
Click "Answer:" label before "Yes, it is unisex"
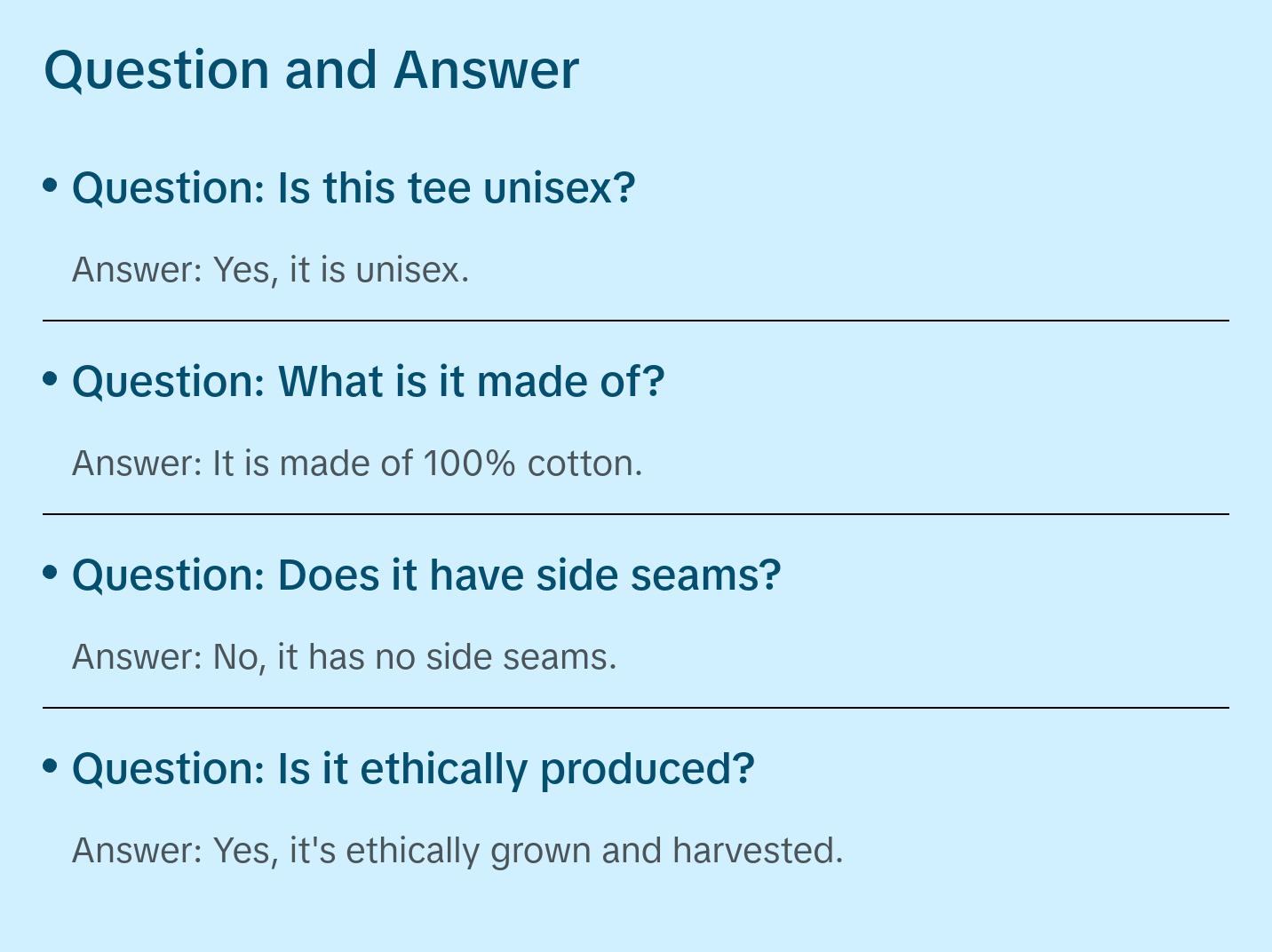pyautogui.click(x=138, y=270)
